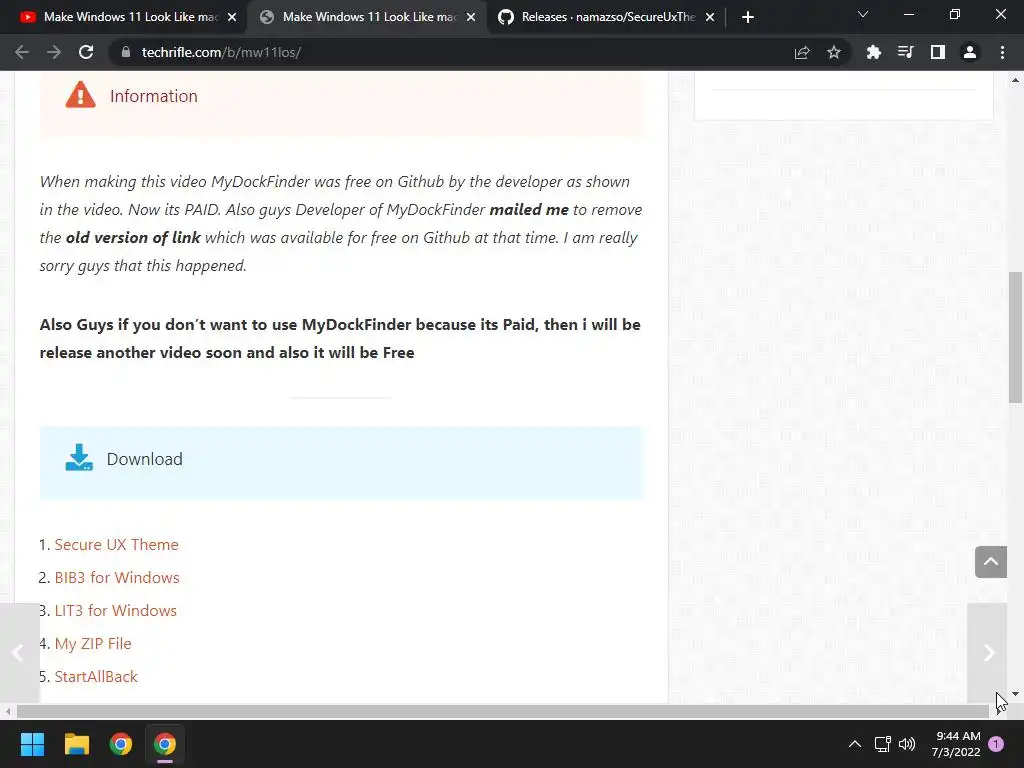Click the red warning Information icon
Screen dimensions: 1024x768
[80, 95]
